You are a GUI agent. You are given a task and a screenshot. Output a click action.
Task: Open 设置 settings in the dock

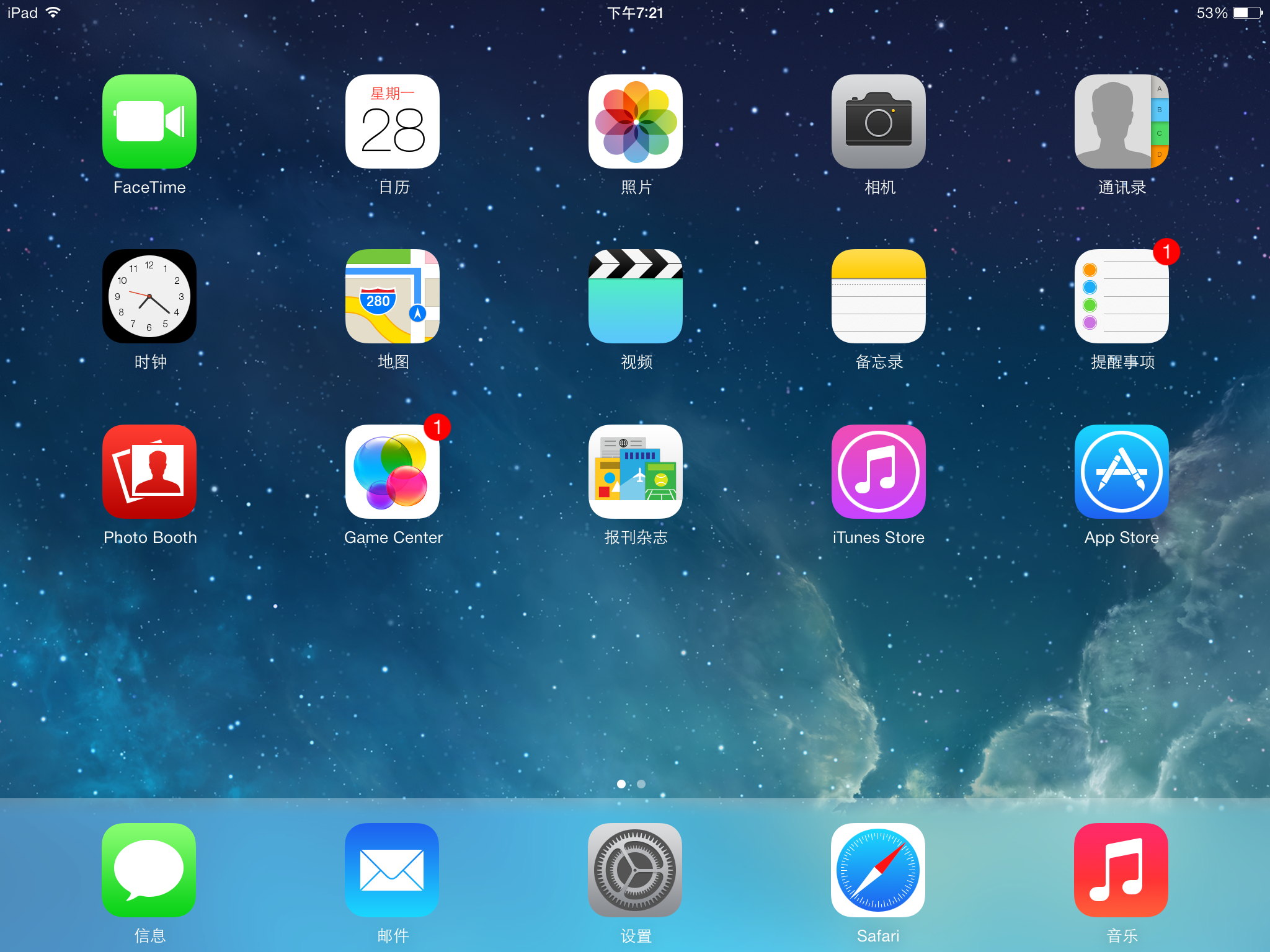point(635,870)
